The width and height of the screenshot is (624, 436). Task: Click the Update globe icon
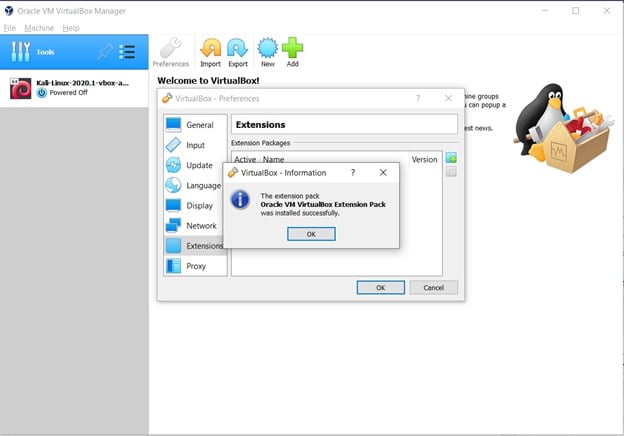173,165
